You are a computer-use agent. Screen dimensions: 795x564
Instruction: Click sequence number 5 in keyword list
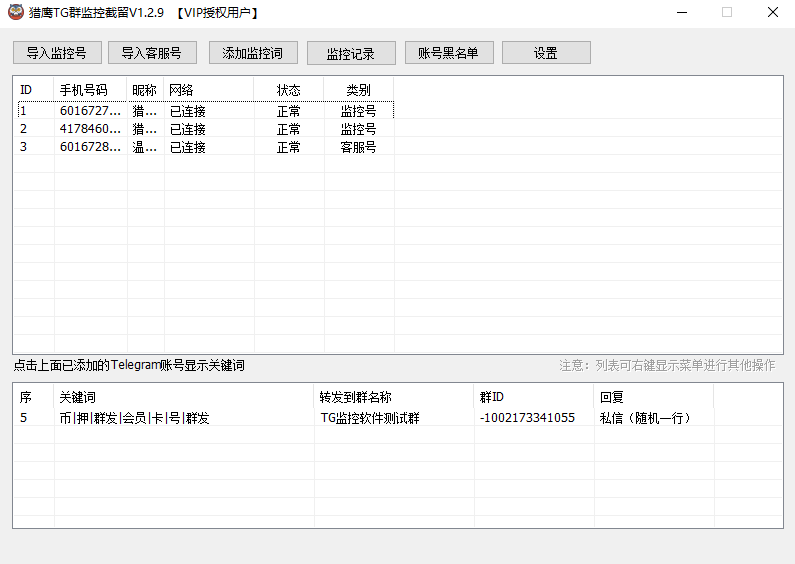click(x=23, y=417)
